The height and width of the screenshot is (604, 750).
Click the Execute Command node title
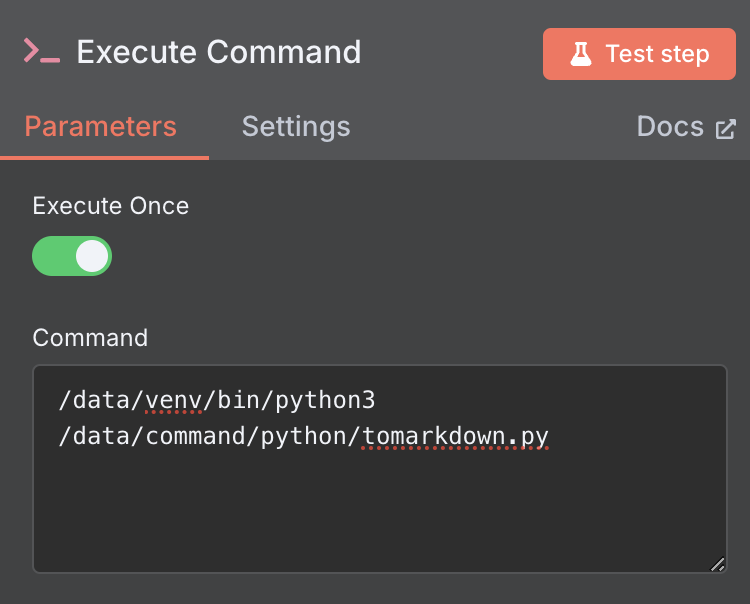click(x=219, y=52)
